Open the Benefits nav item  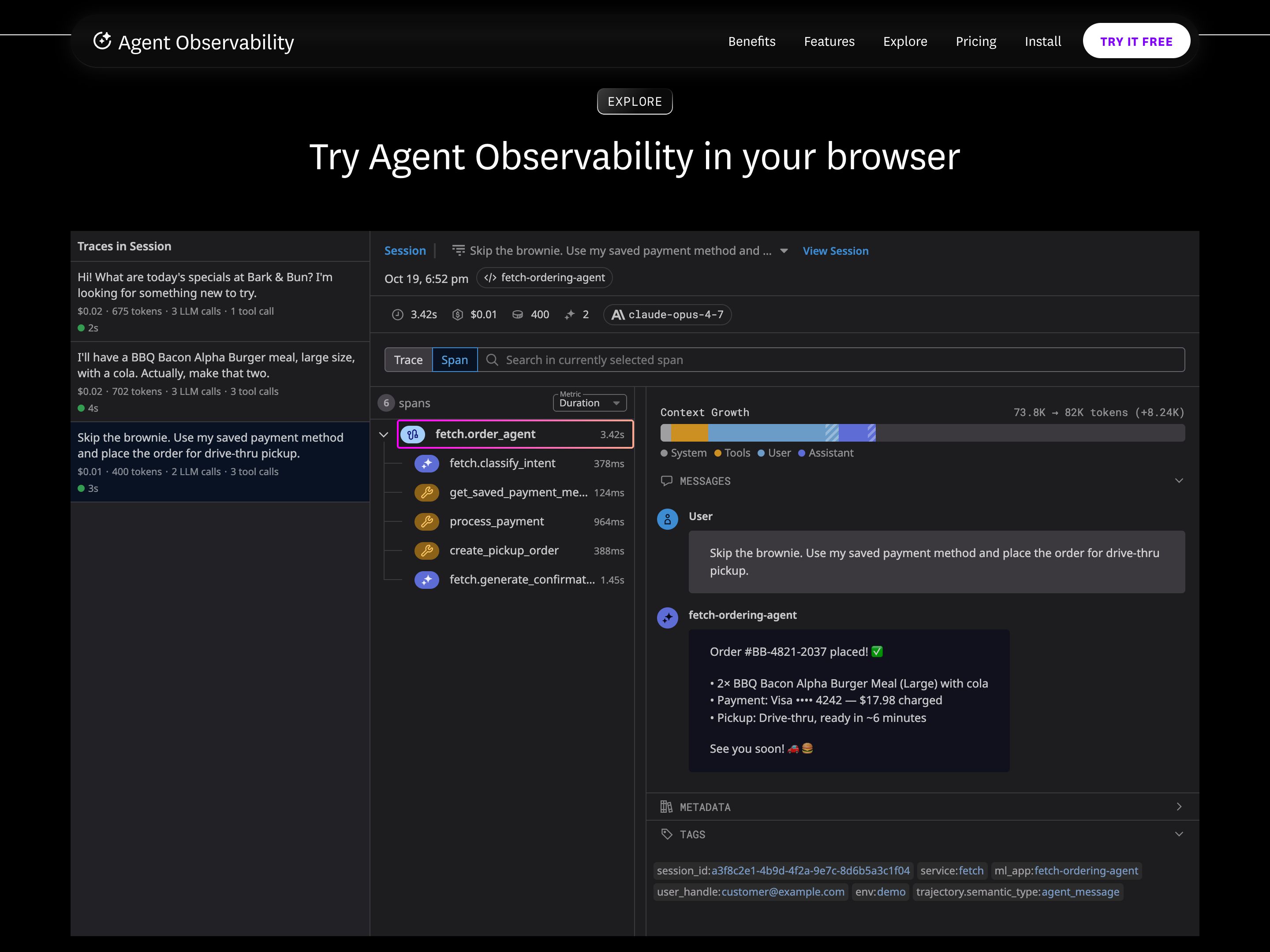[x=751, y=41]
